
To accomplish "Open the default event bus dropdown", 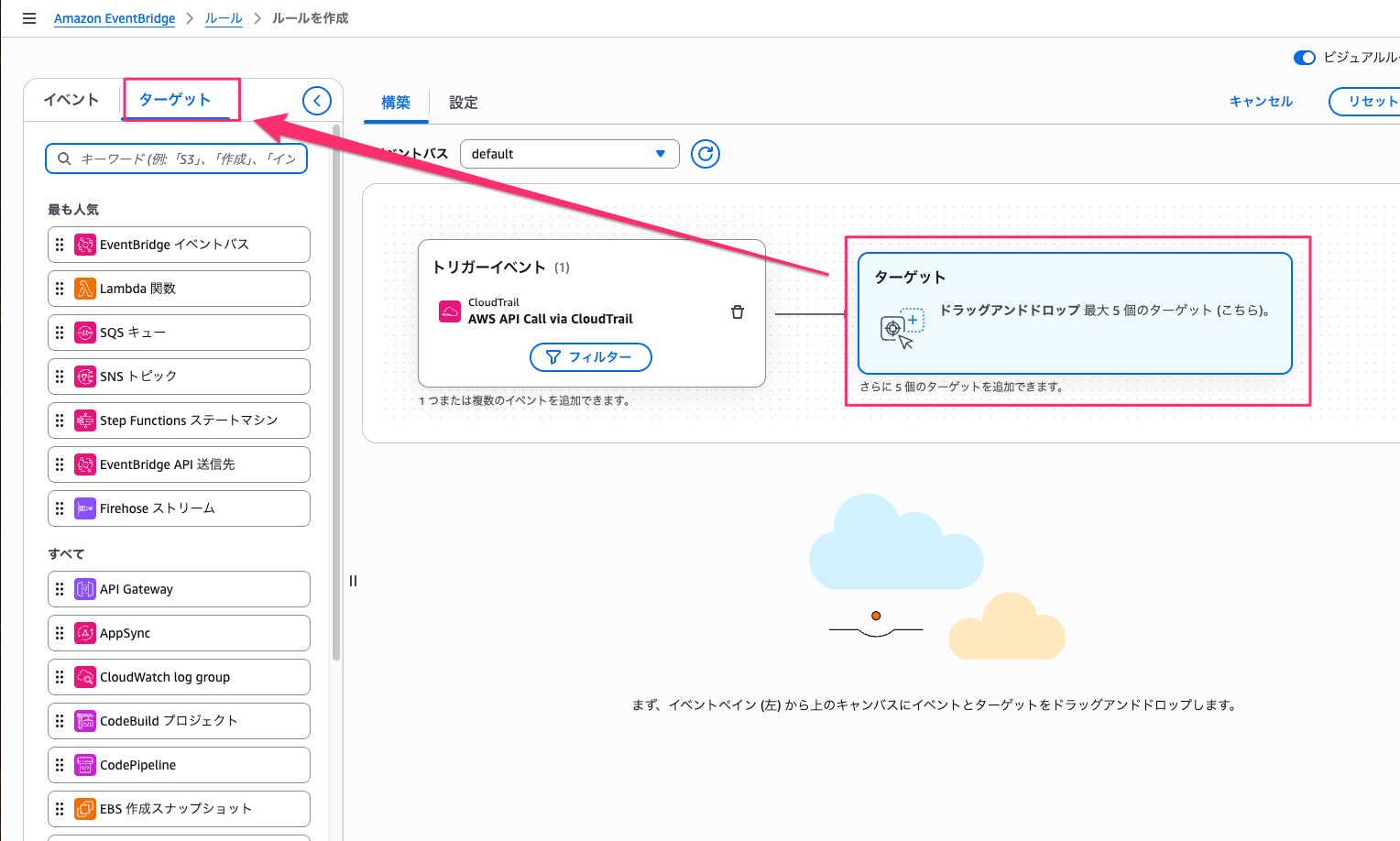I will coord(569,154).
